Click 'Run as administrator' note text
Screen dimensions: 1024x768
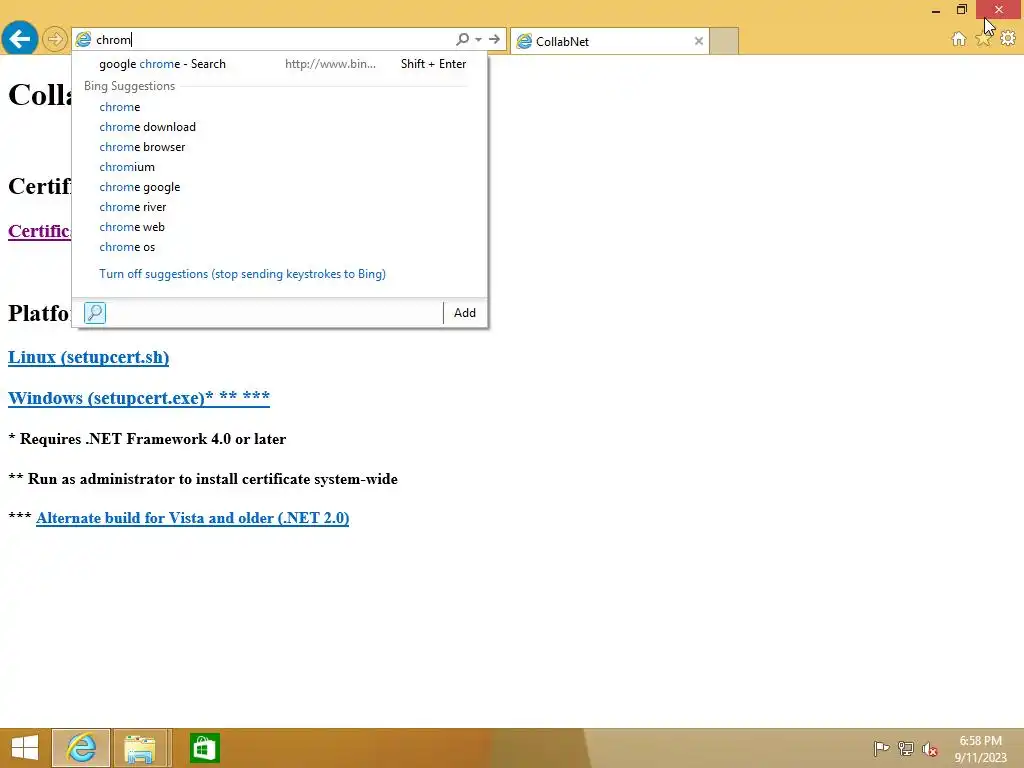(x=203, y=479)
